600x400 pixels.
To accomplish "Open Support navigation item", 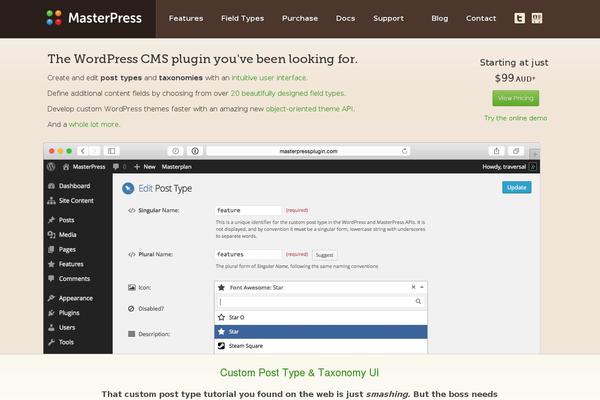I will (388, 18).
